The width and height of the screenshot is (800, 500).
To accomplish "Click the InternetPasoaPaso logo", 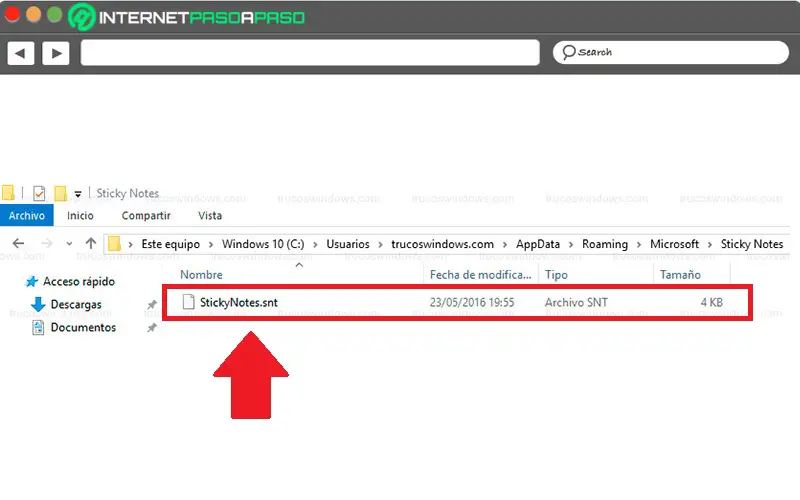I will pyautogui.click(x=187, y=17).
